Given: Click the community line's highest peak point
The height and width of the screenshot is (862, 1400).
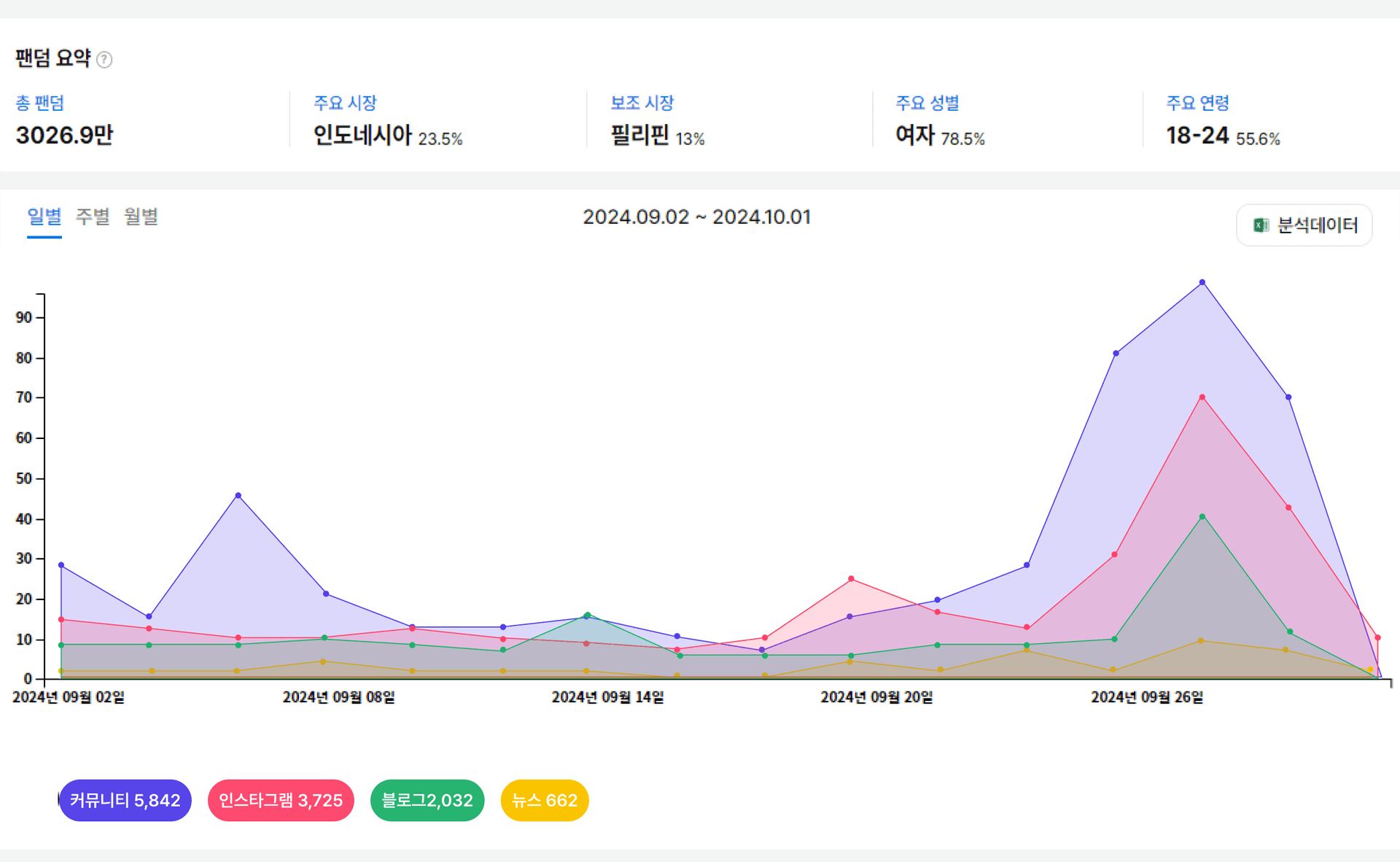Looking at the screenshot, I should (1202, 282).
